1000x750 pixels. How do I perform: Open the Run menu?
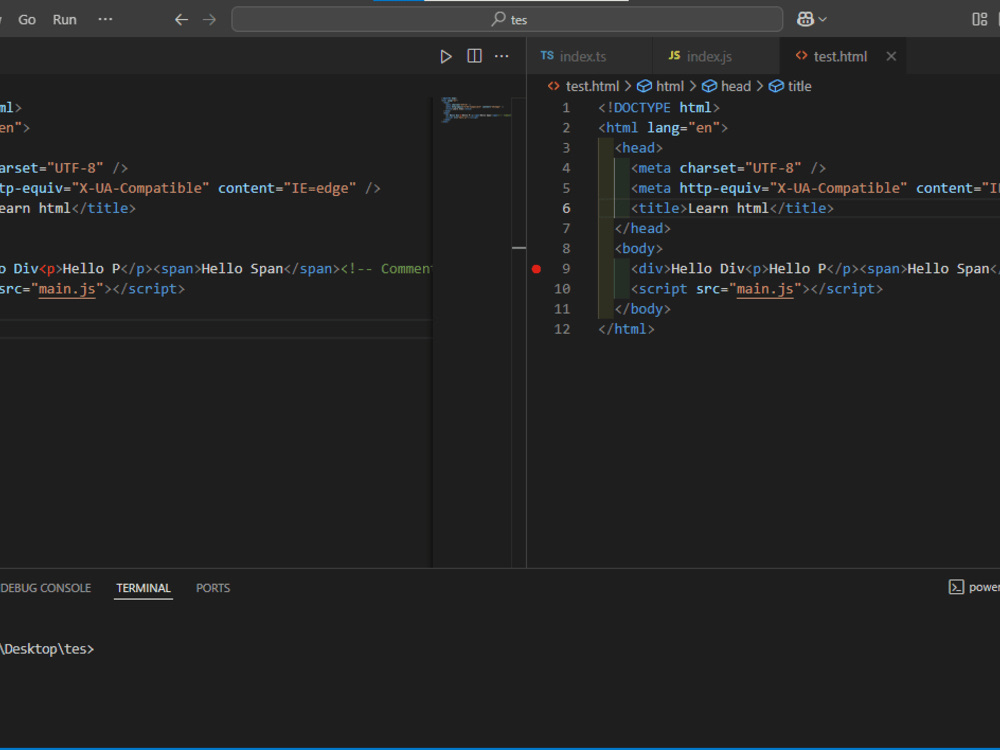(64, 20)
